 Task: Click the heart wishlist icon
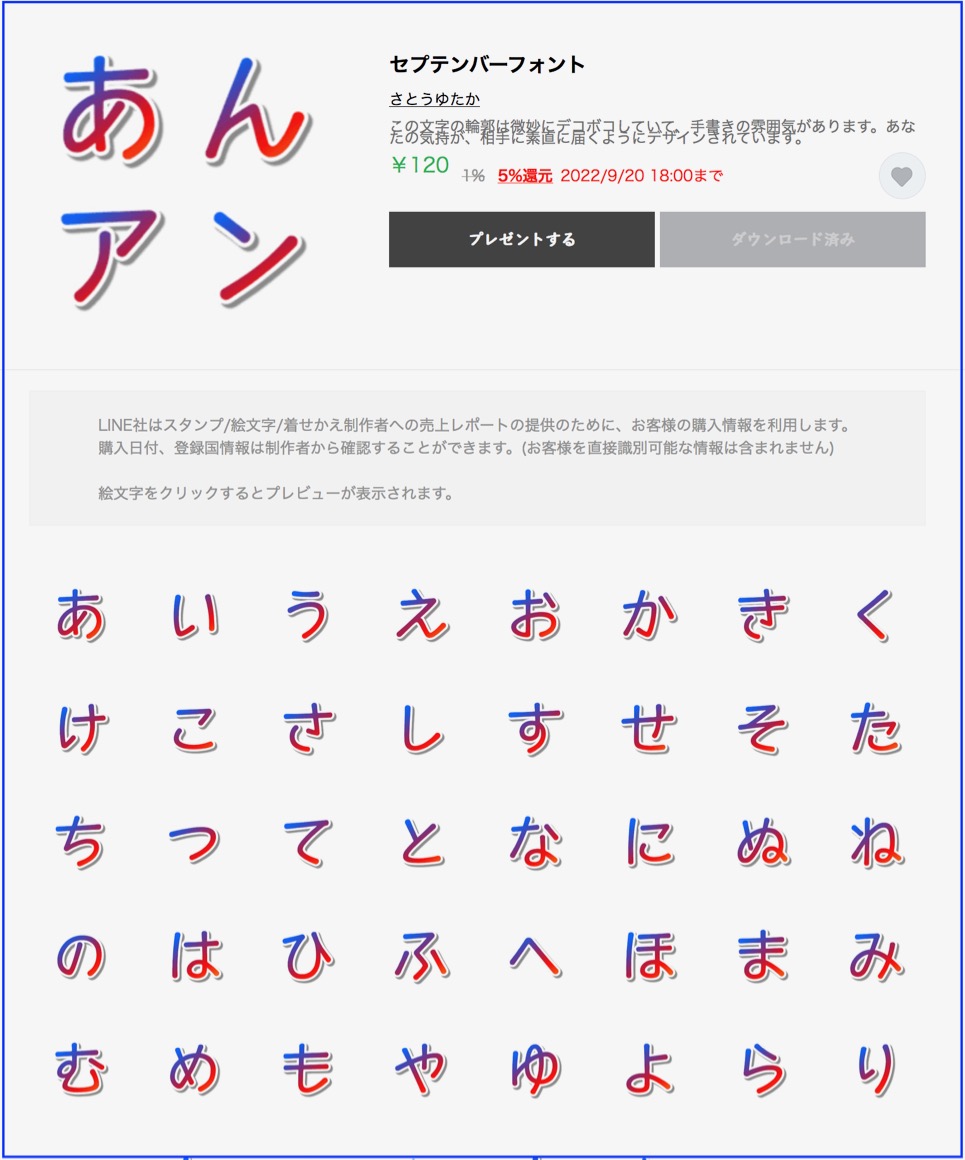point(901,176)
